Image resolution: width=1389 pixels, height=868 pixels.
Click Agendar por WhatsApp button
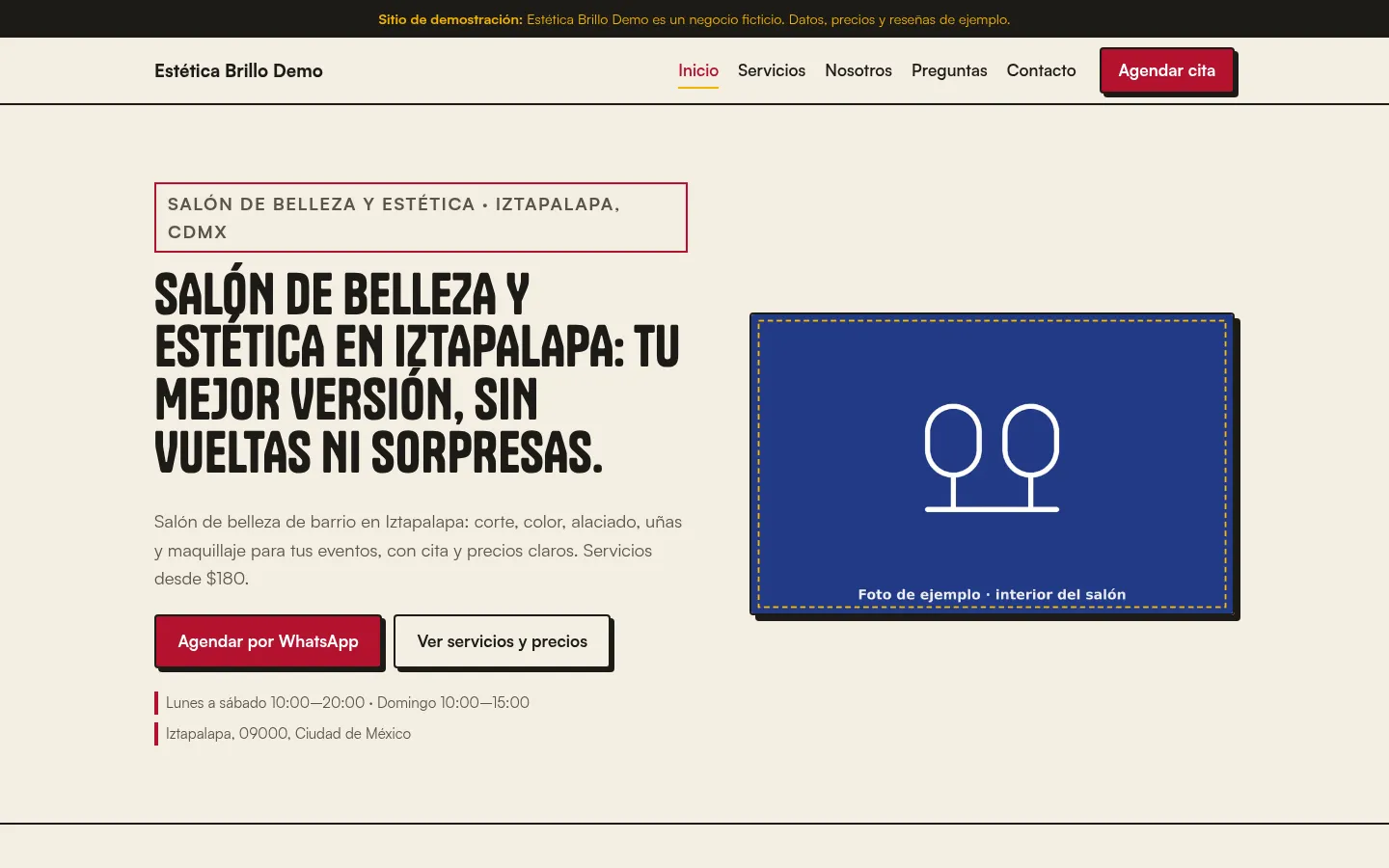click(x=268, y=641)
